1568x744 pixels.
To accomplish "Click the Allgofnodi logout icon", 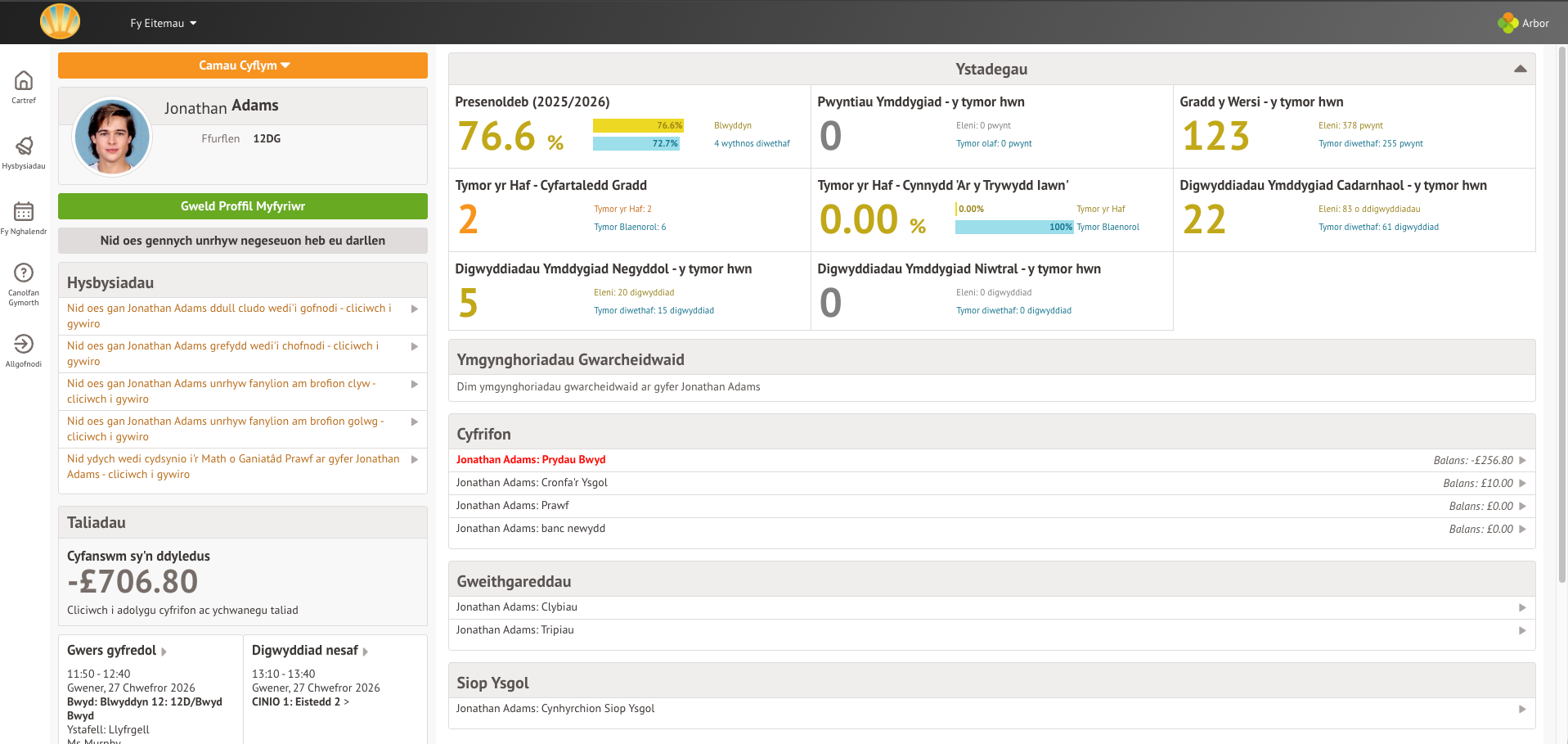I will 24,345.
